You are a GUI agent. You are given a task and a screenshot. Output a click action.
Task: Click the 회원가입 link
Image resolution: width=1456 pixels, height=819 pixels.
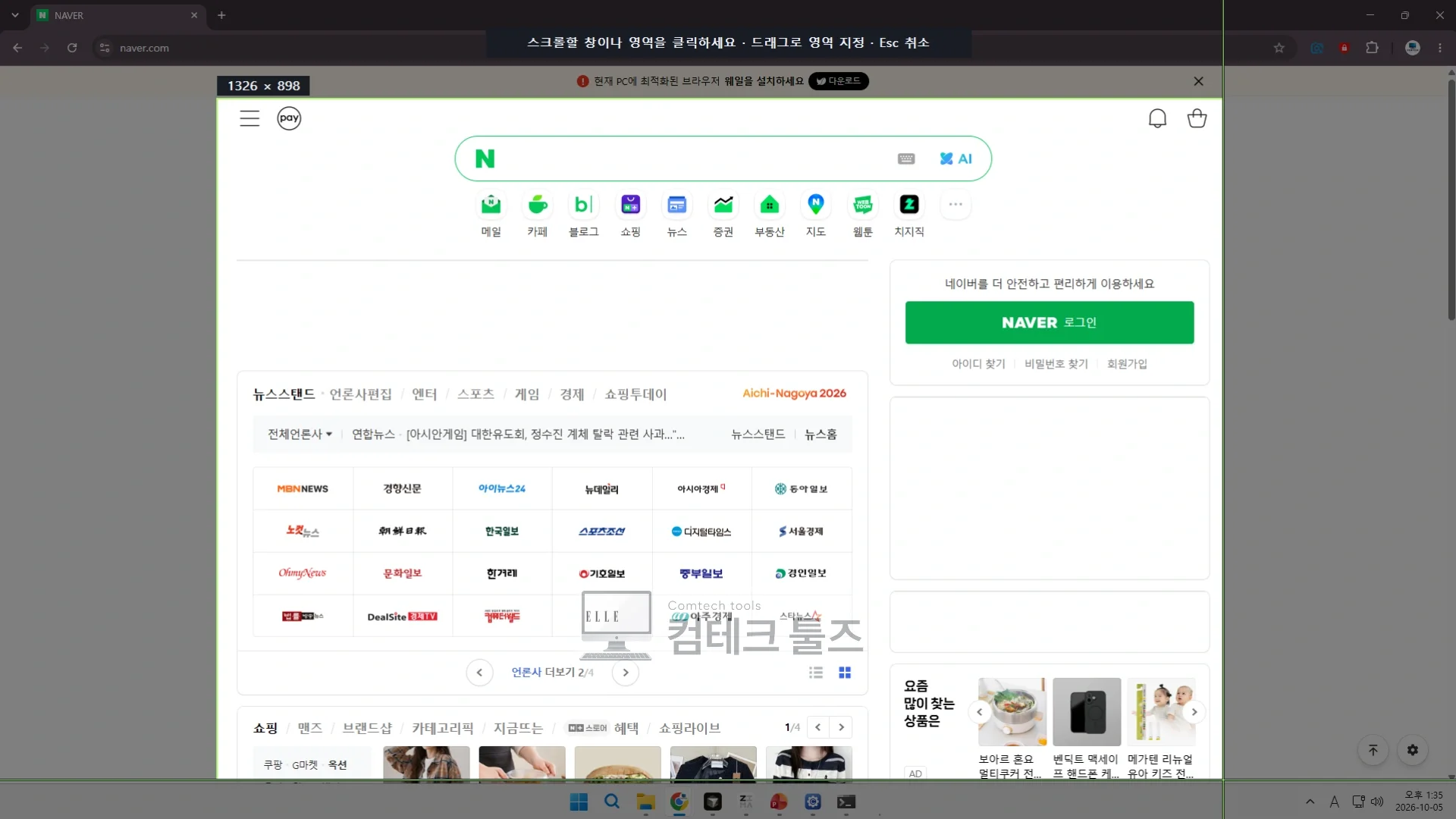[x=1127, y=364]
